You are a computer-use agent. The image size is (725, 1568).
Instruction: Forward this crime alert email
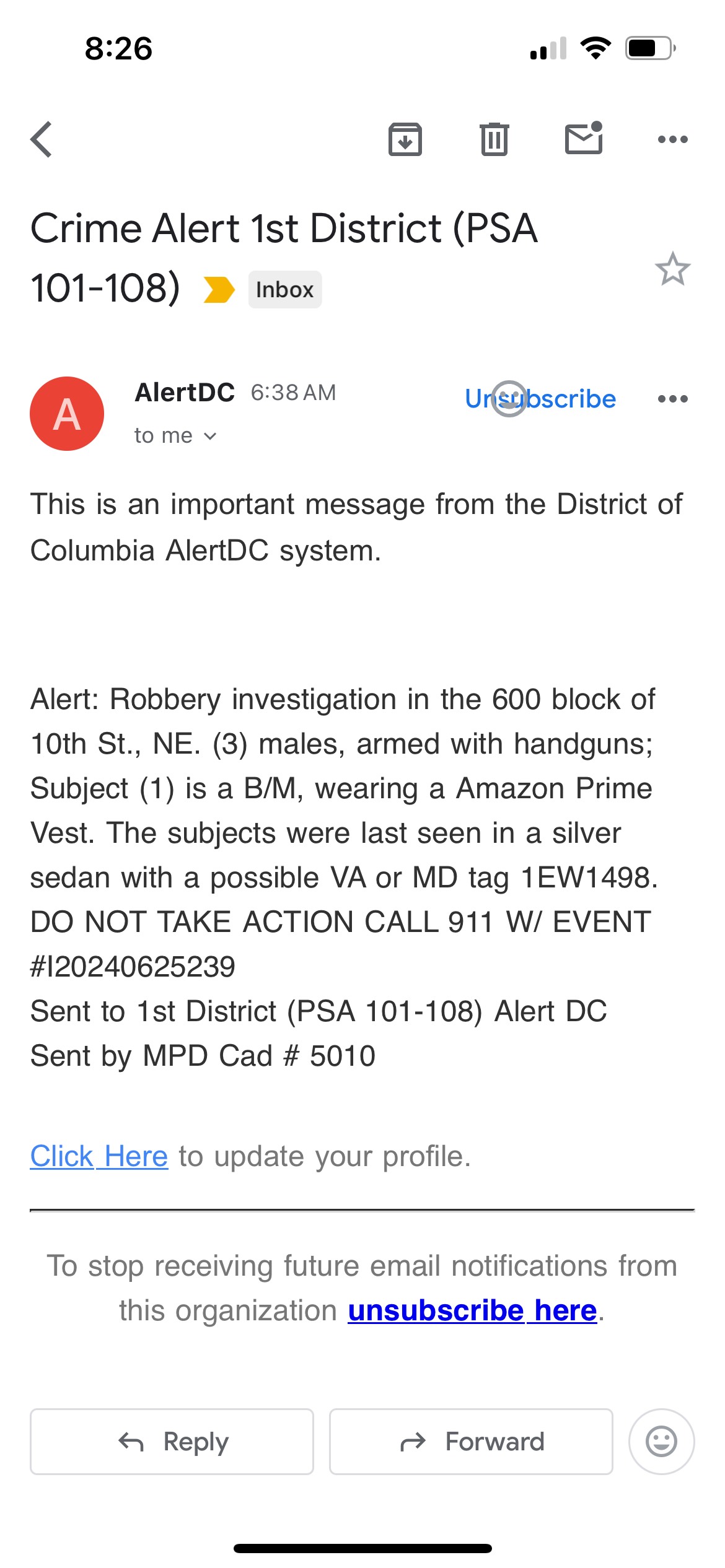471,1442
